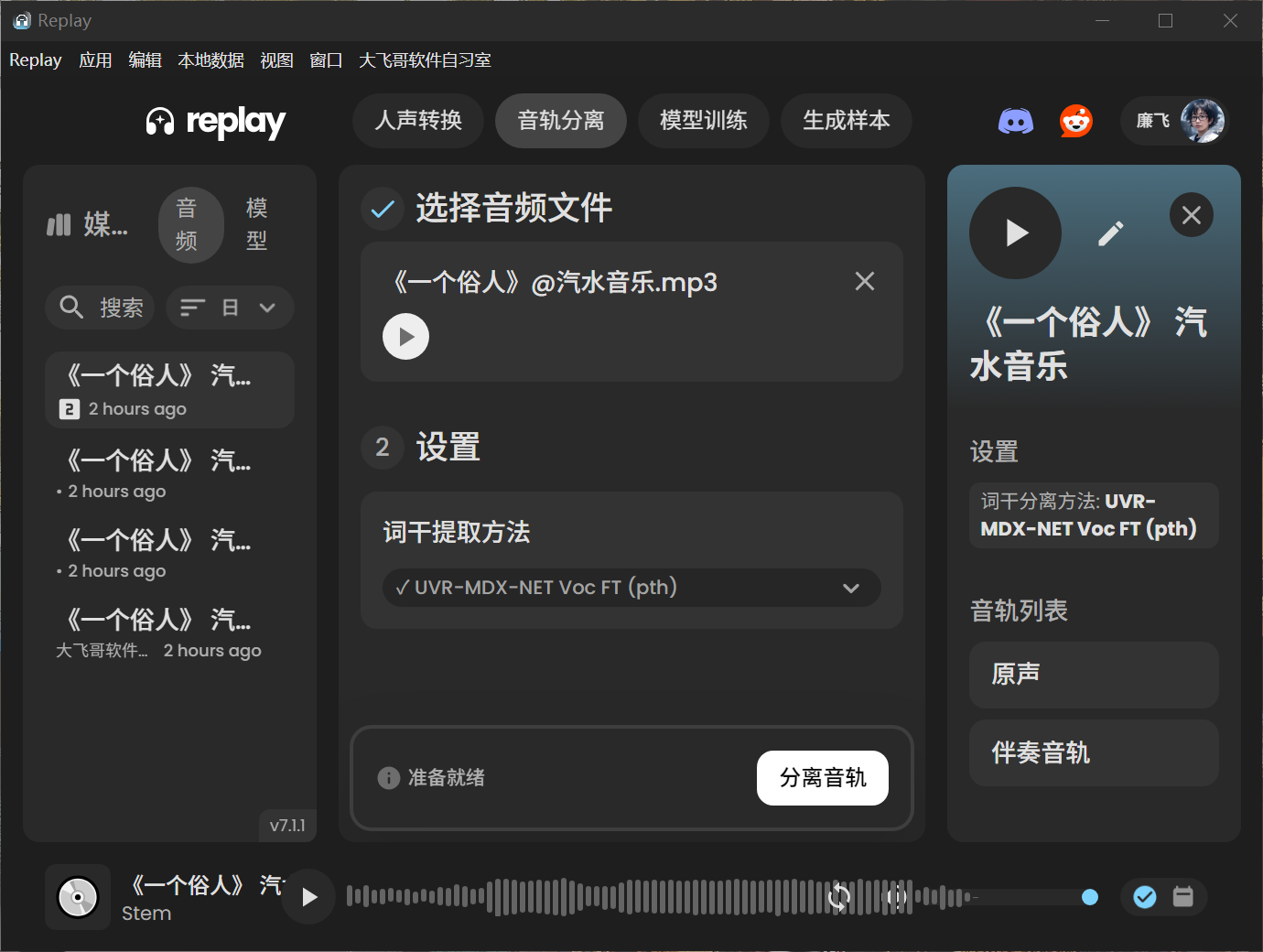The image size is (1263, 952).
Task: Click the number 2 badge on first media item
Action: [70, 409]
